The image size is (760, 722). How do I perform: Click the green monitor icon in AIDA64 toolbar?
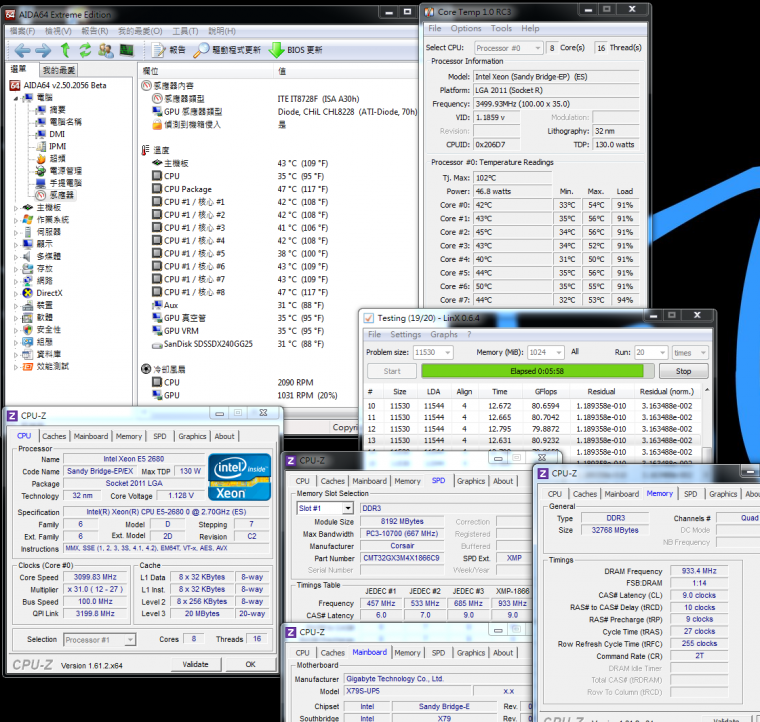(x=127, y=50)
